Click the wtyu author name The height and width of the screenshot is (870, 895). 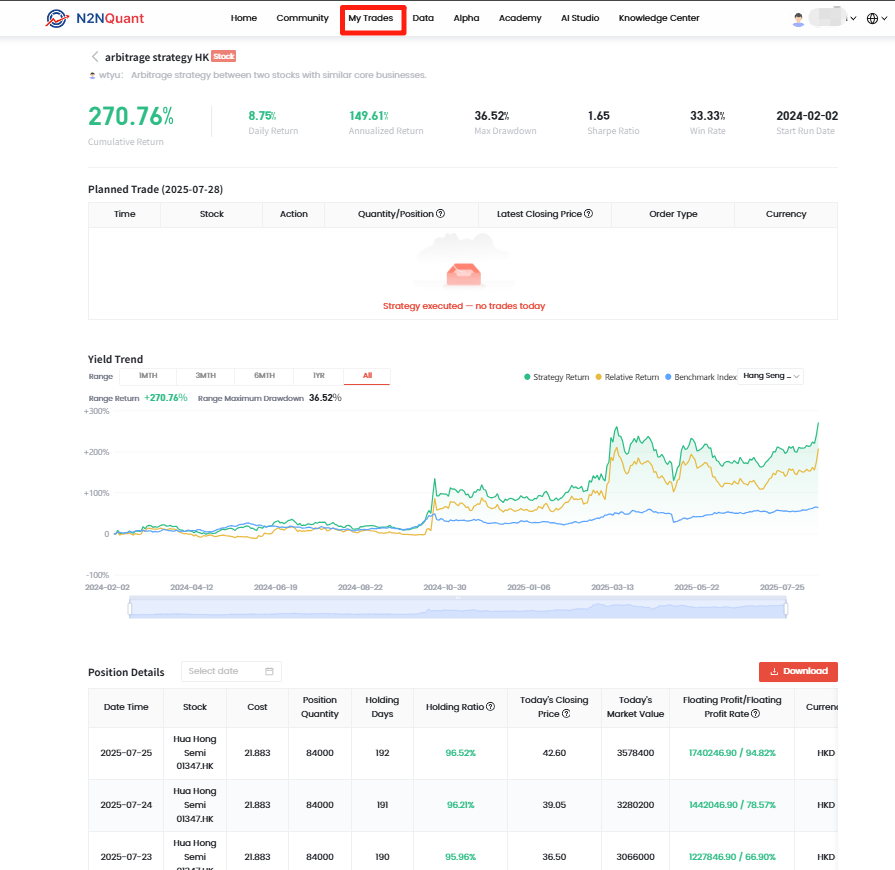[x=110, y=75]
